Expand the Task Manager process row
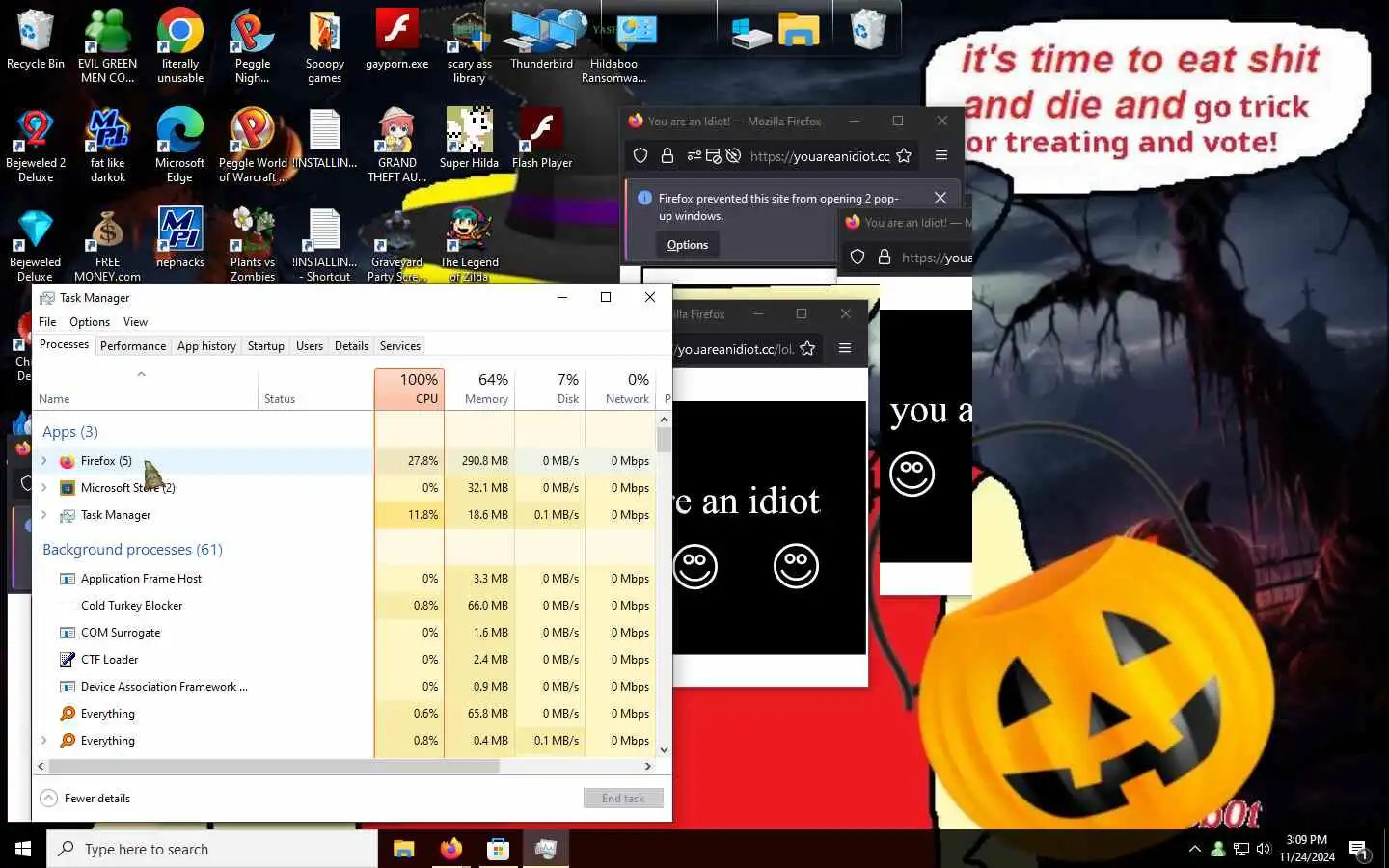Image resolution: width=1389 pixels, height=868 pixels. click(43, 515)
